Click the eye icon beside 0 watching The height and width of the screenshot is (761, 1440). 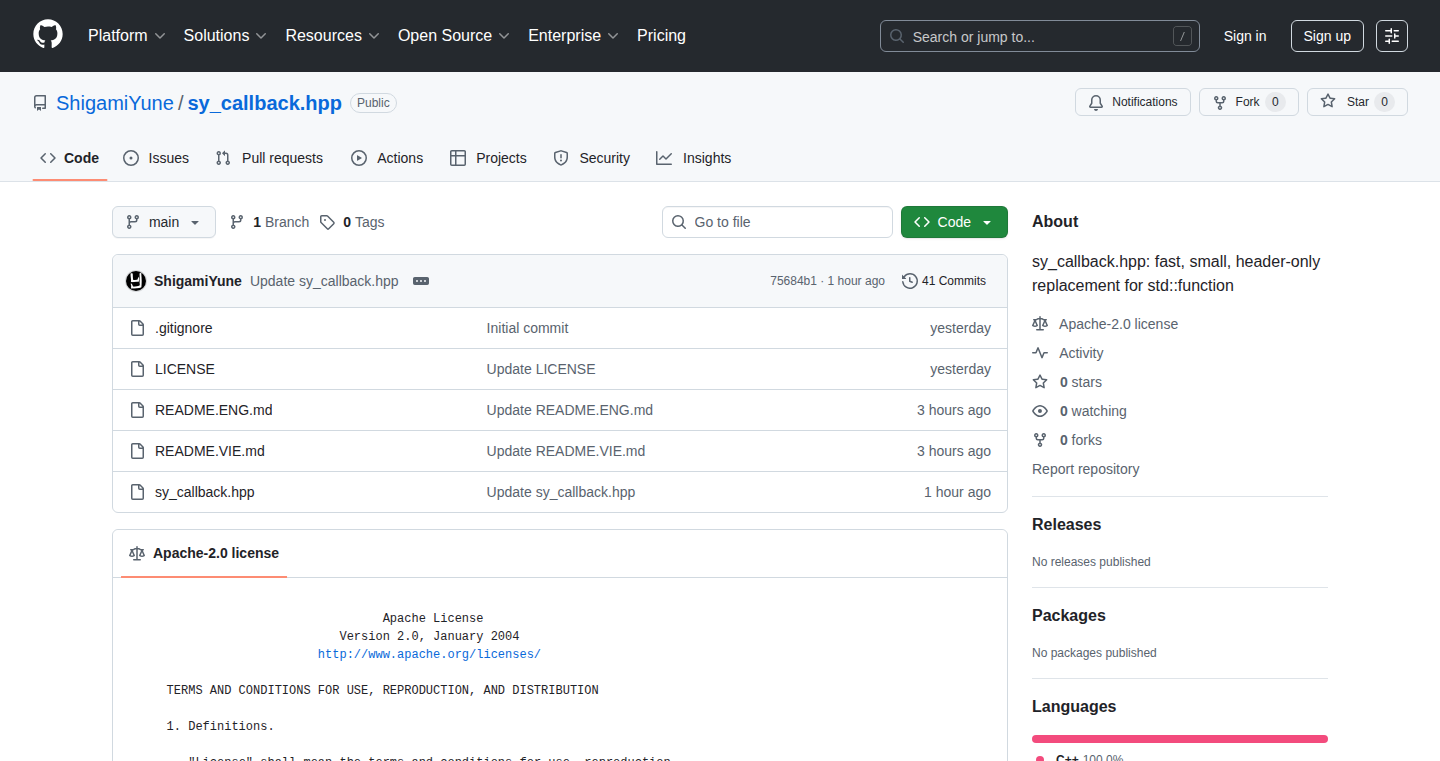(x=1040, y=411)
